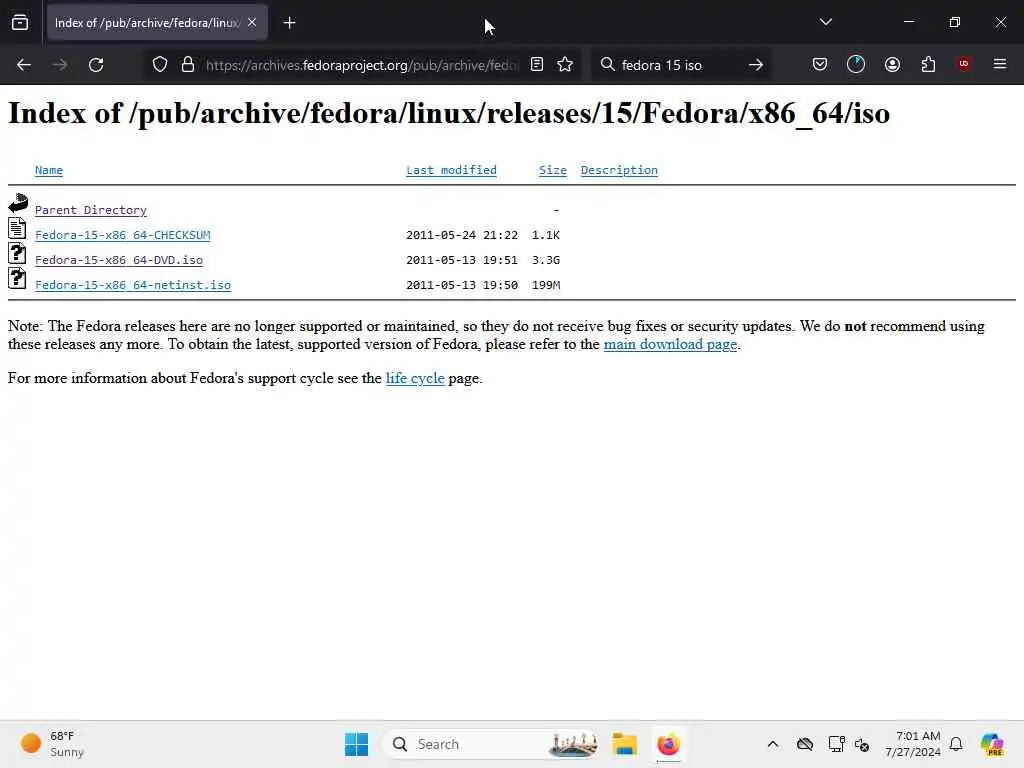Click the archives.fedoraproject.org URL field
1024x768 pixels.
coord(360,65)
